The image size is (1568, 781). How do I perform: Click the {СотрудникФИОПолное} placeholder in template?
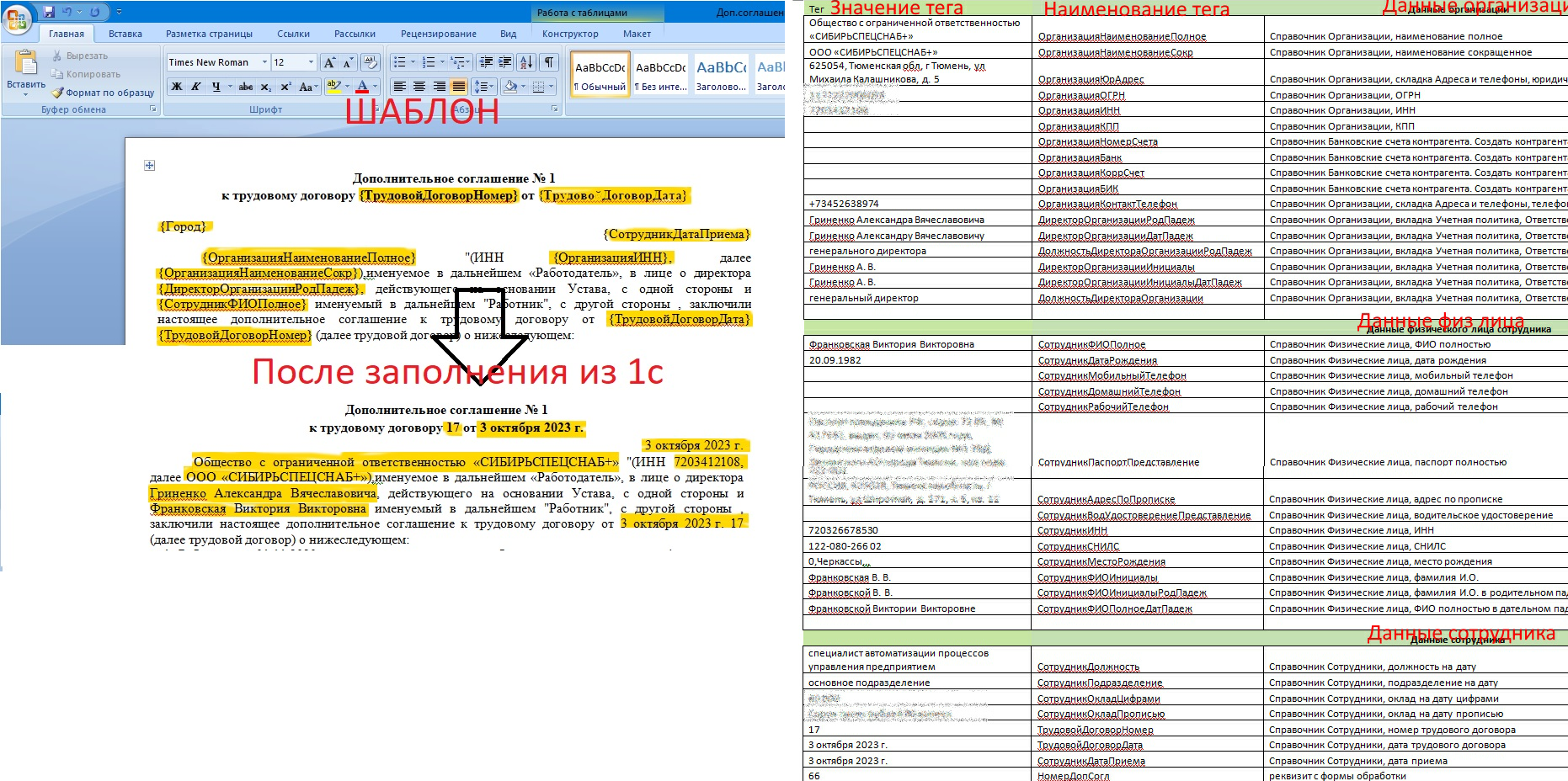(x=232, y=304)
